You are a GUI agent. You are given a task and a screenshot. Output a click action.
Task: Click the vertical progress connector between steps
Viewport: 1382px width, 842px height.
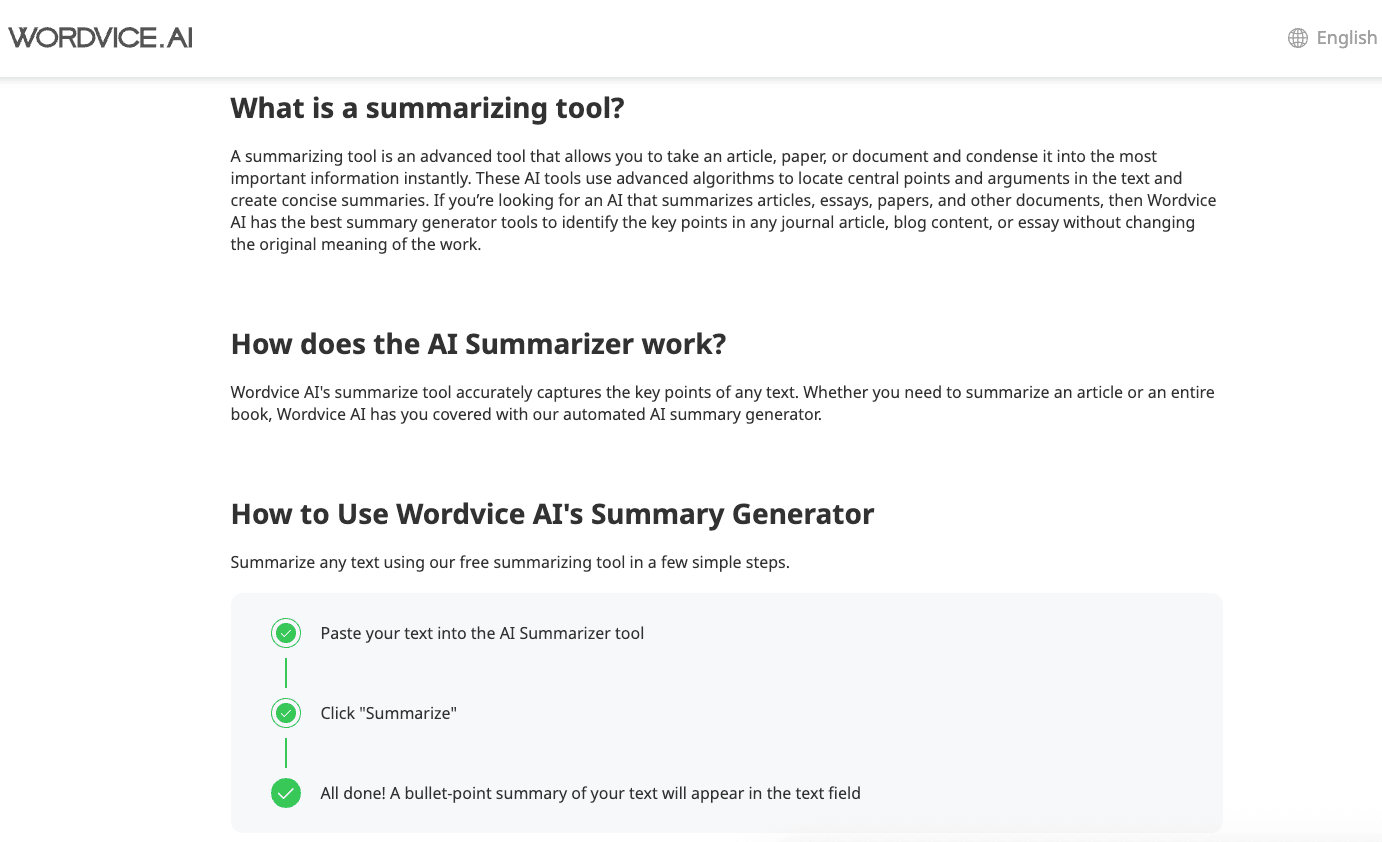286,673
